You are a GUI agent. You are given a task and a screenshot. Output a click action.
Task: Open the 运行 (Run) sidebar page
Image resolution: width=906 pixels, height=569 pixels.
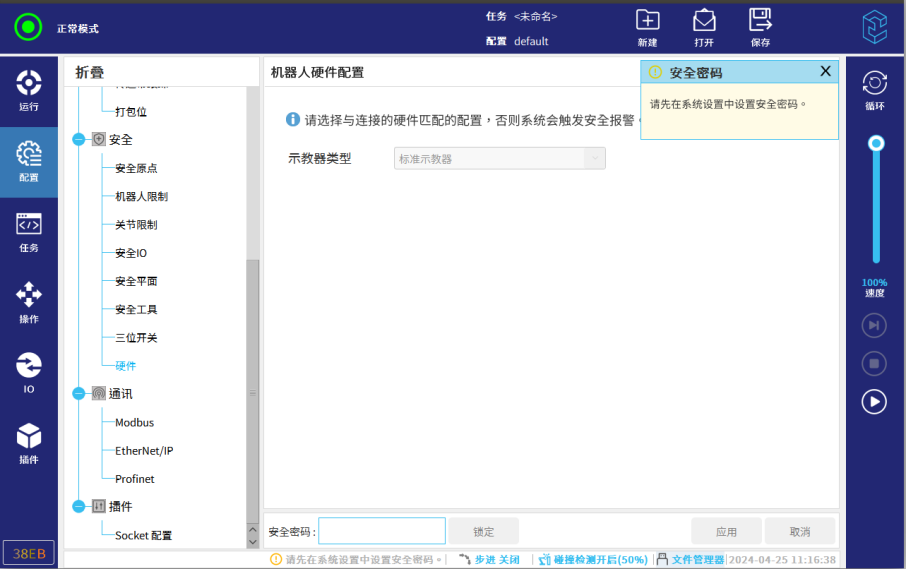click(29, 91)
